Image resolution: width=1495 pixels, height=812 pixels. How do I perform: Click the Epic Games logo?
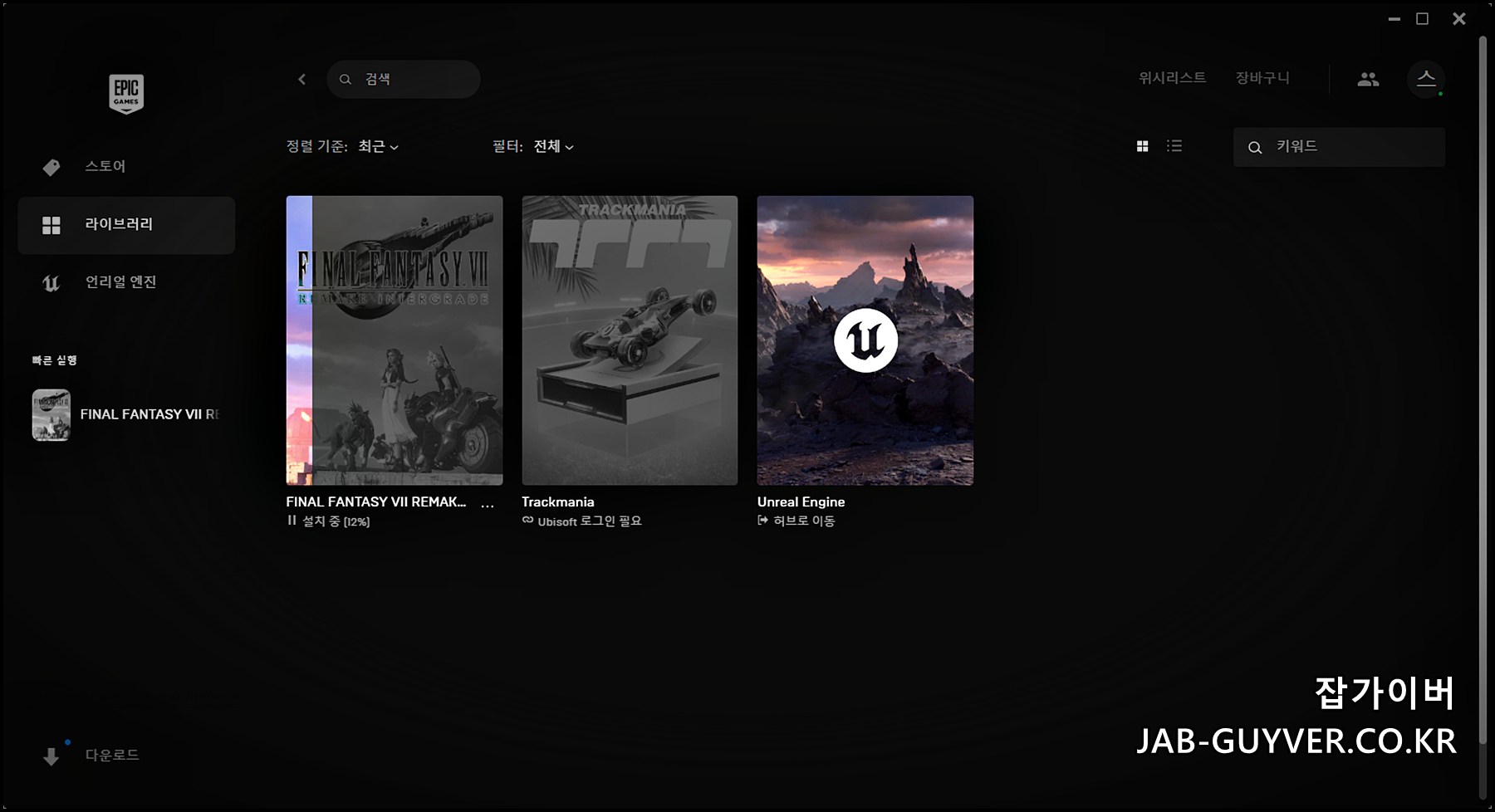click(126, 93)
